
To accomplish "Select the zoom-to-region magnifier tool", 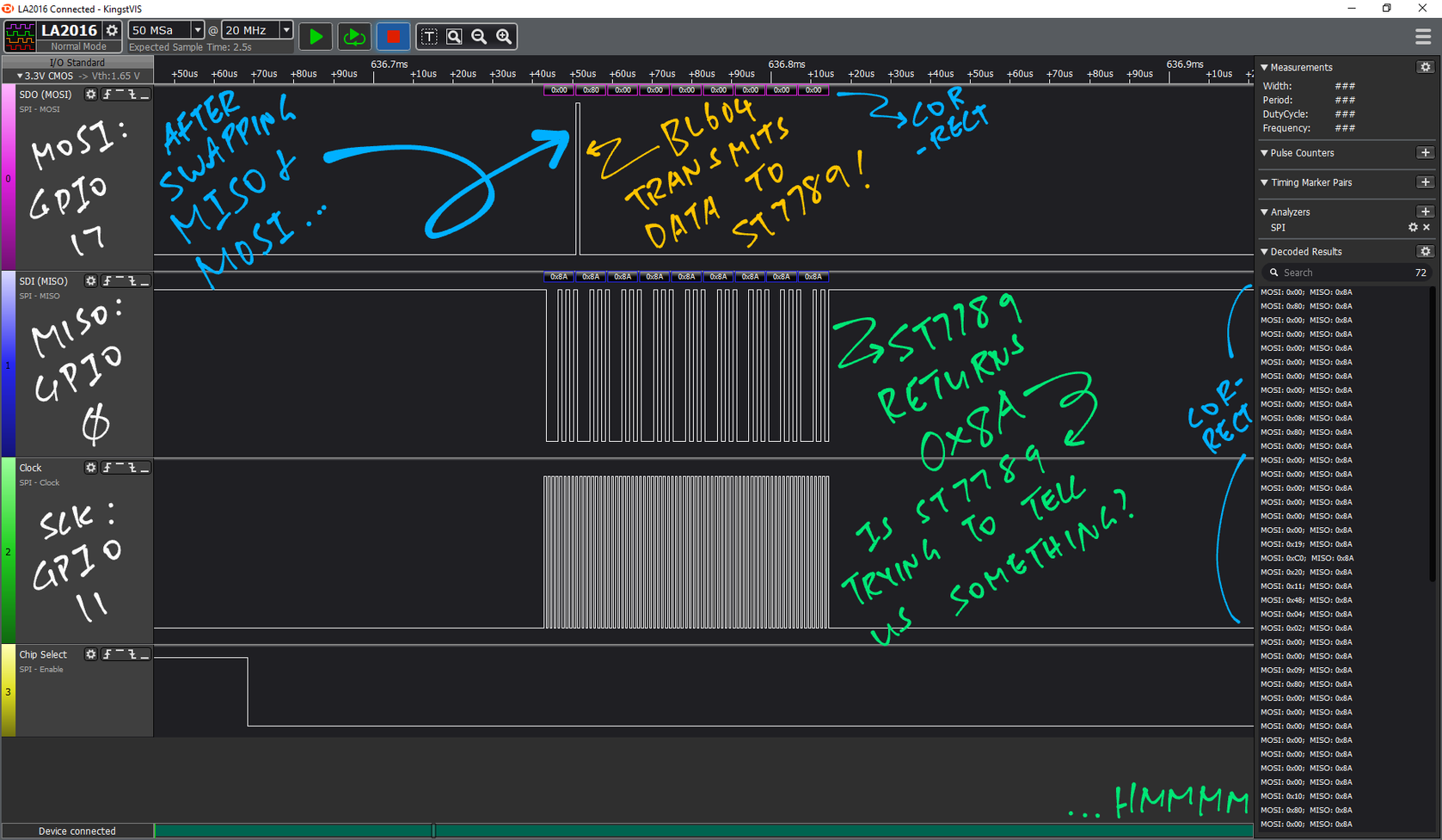I will click(454, 37).
